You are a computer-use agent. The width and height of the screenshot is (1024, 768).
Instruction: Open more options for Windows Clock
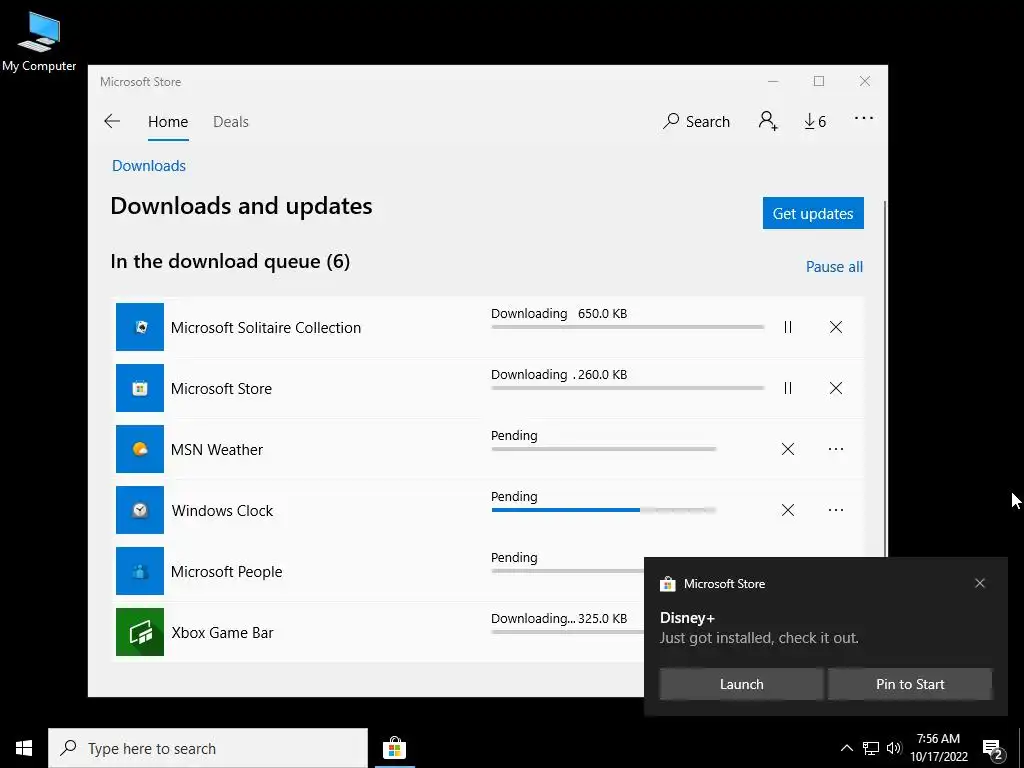[x=836, y=510]
